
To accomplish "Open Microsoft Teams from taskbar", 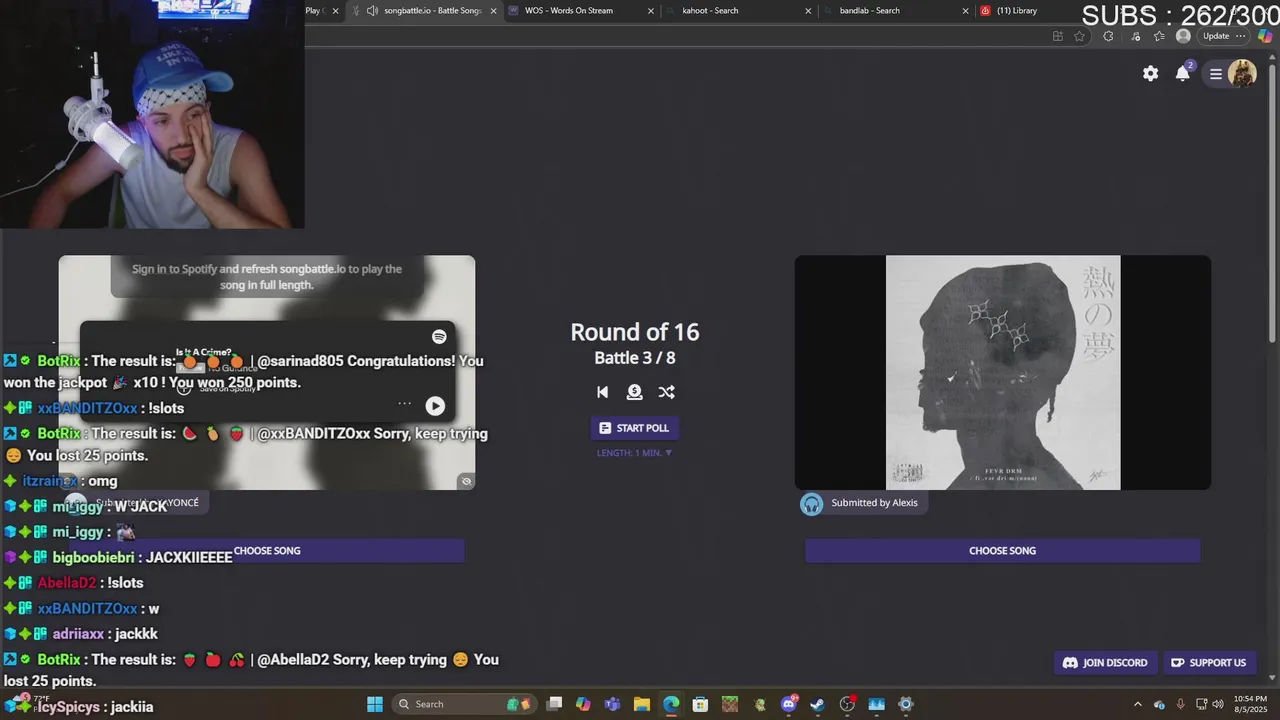I will pyautogui.click(x=612, y=704).
